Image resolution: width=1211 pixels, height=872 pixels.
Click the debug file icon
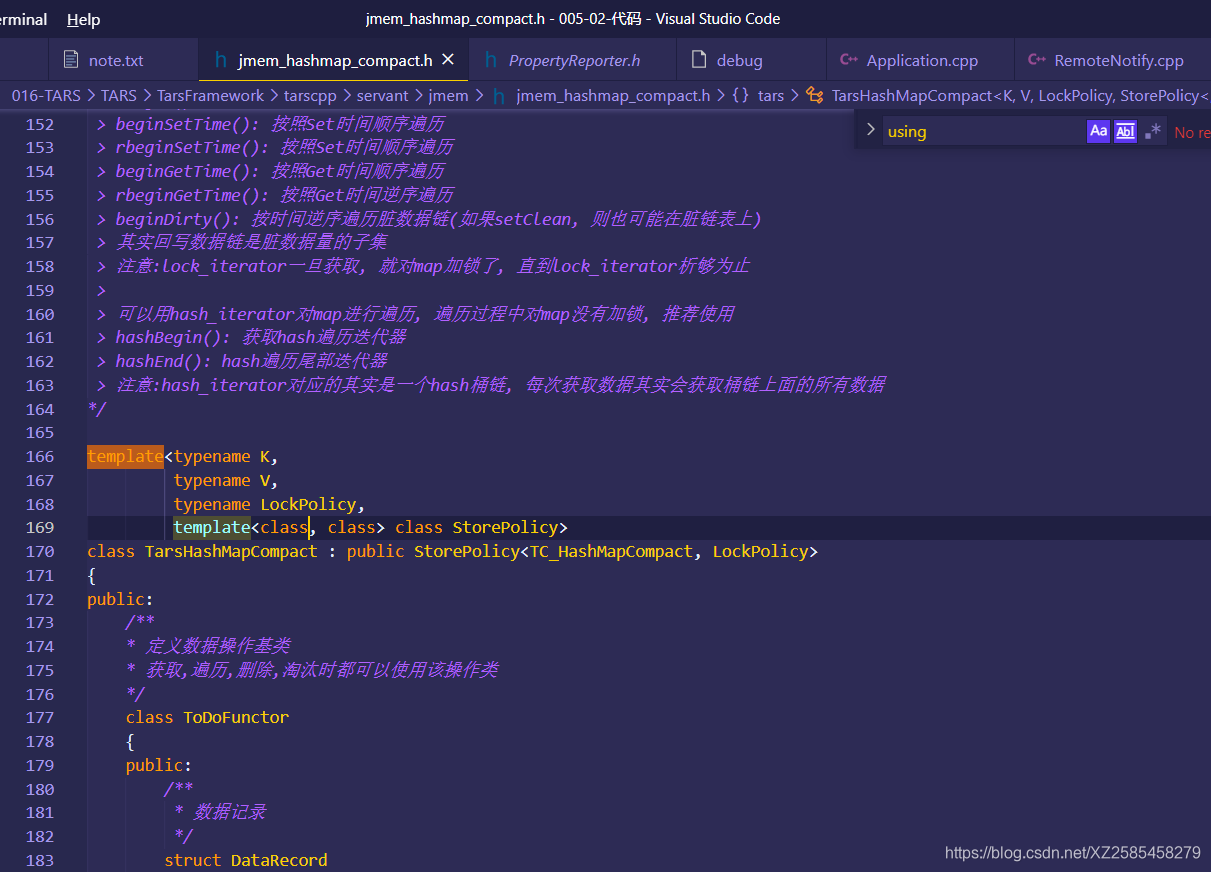(x=699, y=60)
